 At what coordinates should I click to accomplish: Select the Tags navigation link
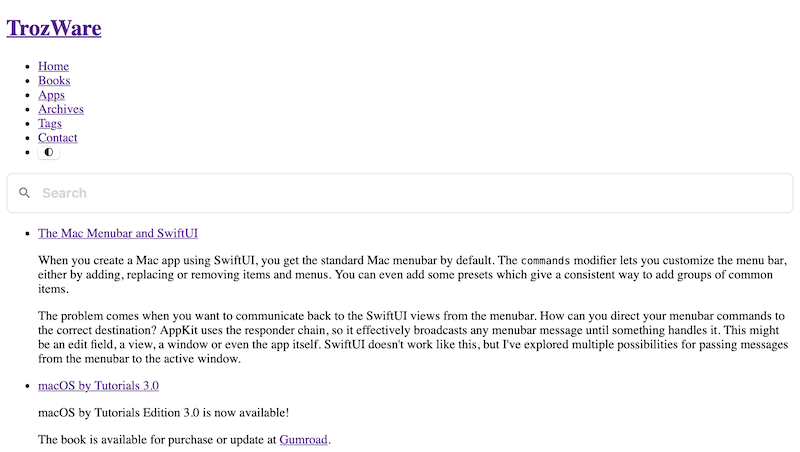[x=50, y=124]
